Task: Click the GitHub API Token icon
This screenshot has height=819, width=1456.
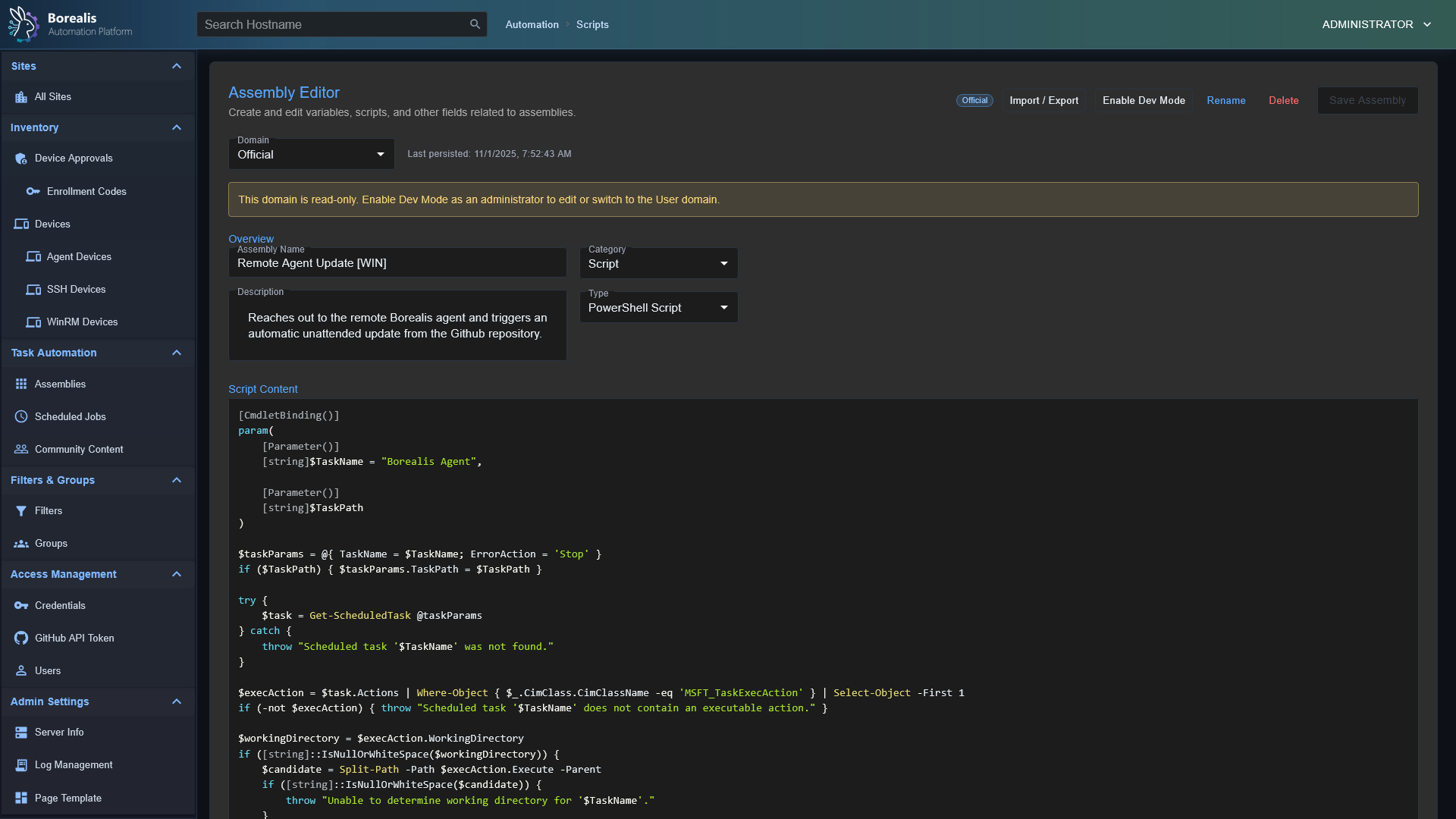Action: (20, 638)
